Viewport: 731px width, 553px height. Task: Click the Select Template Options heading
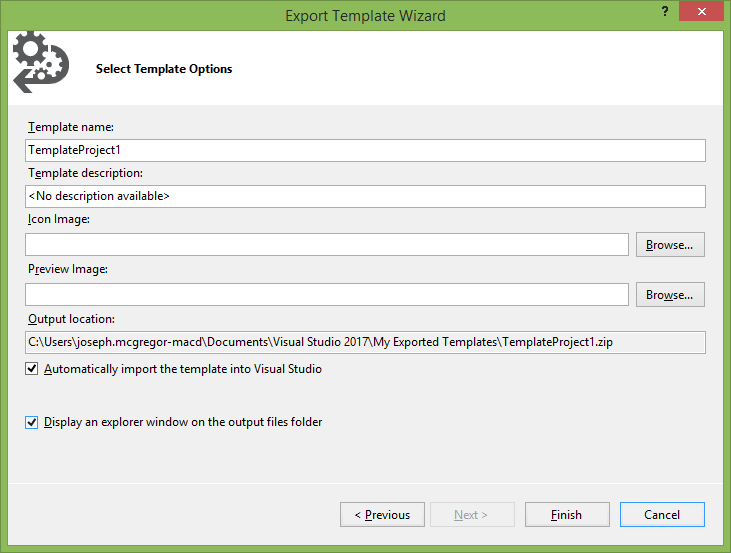[164, 69]
